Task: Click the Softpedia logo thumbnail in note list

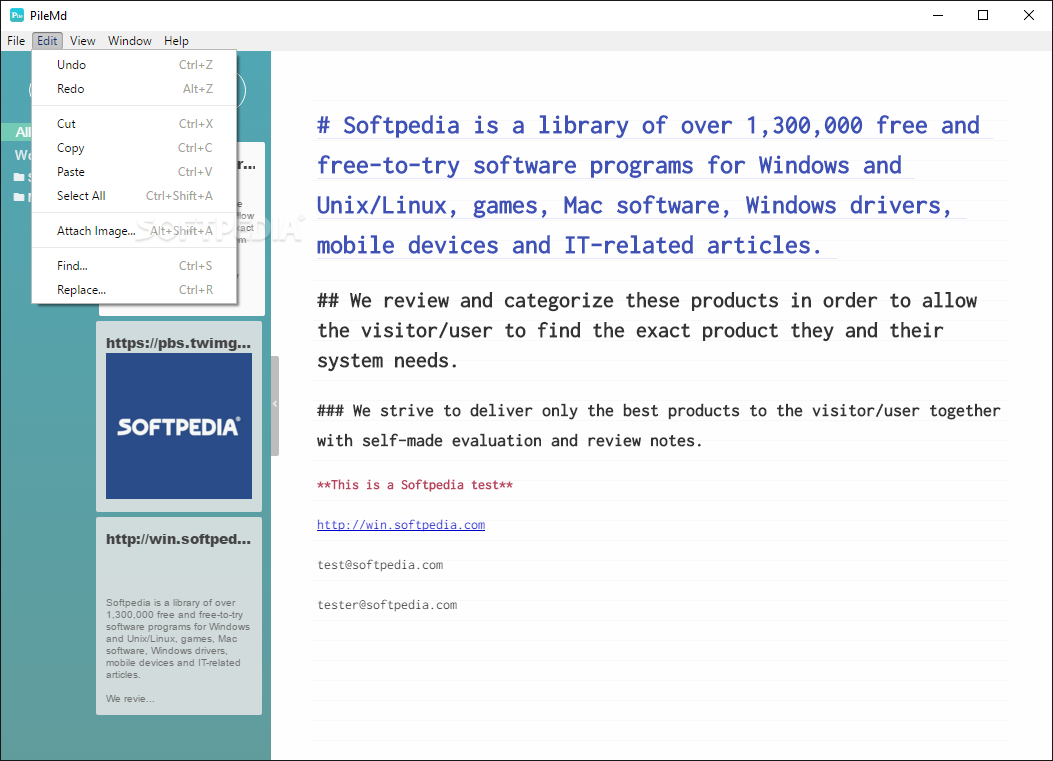Action: point(179,426)
